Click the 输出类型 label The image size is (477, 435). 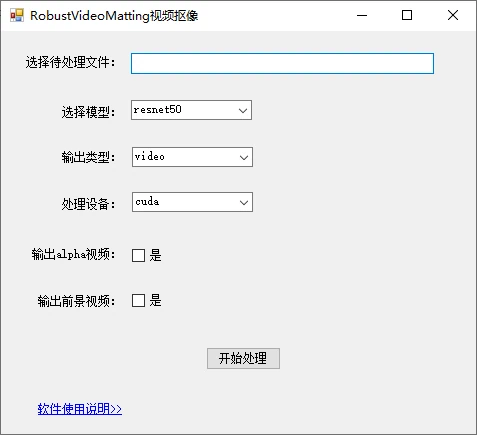pos(89,157)
